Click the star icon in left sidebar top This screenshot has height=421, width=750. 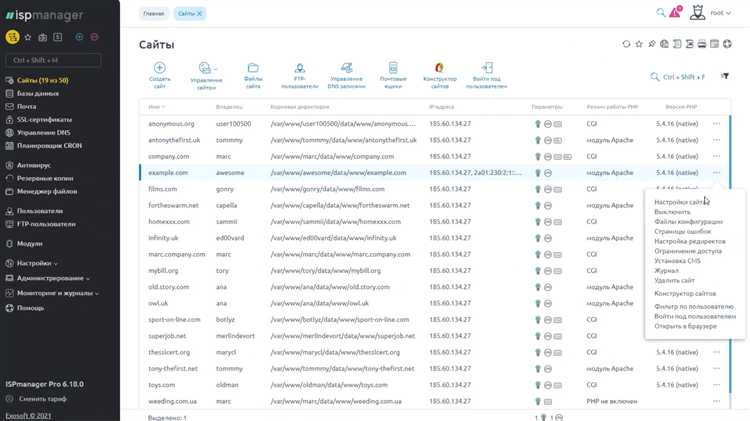[x=28, y=37]
